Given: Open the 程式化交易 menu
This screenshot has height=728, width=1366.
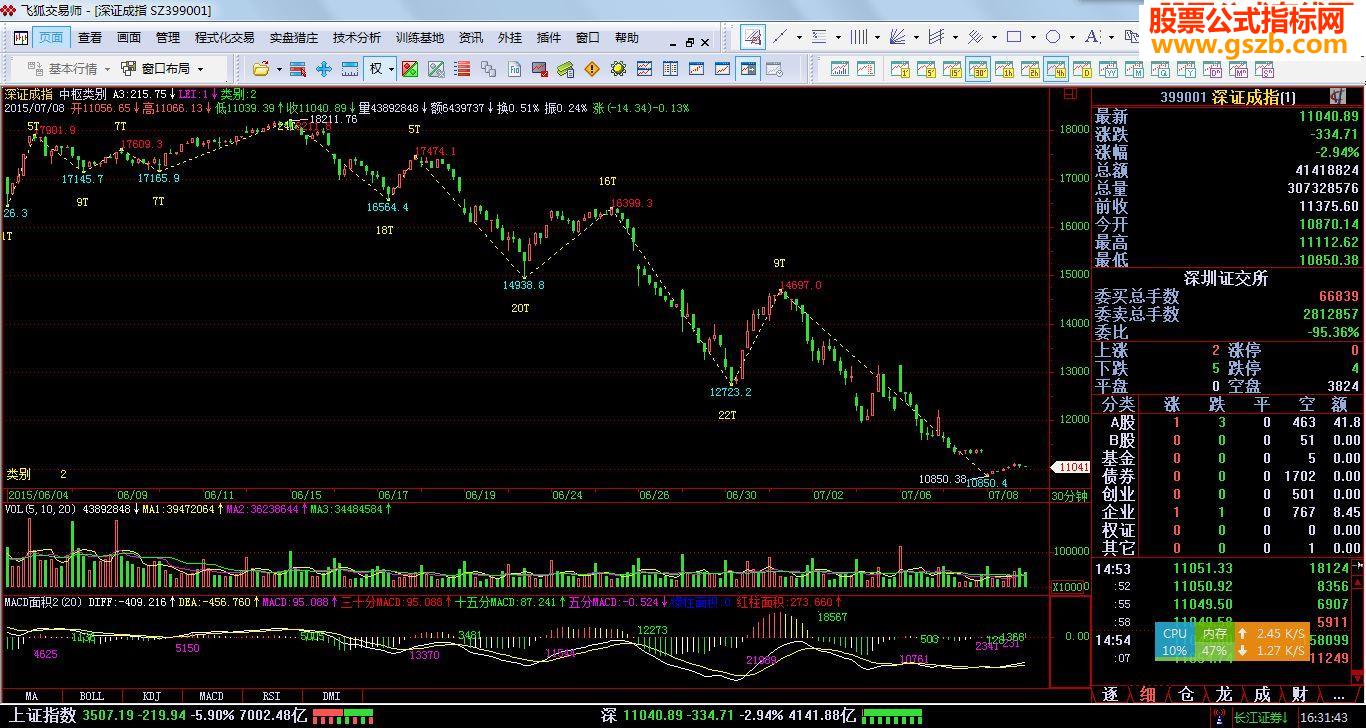Looking at the screenshot, I should pos(225,38).
